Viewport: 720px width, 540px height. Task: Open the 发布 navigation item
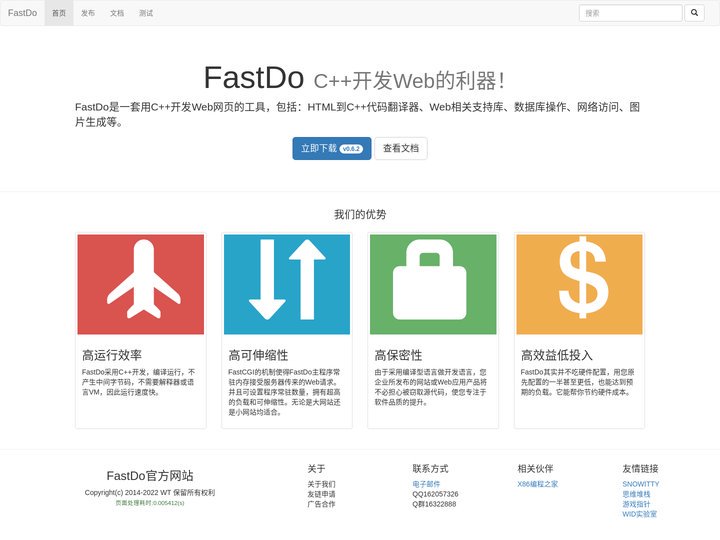(88, 13)
